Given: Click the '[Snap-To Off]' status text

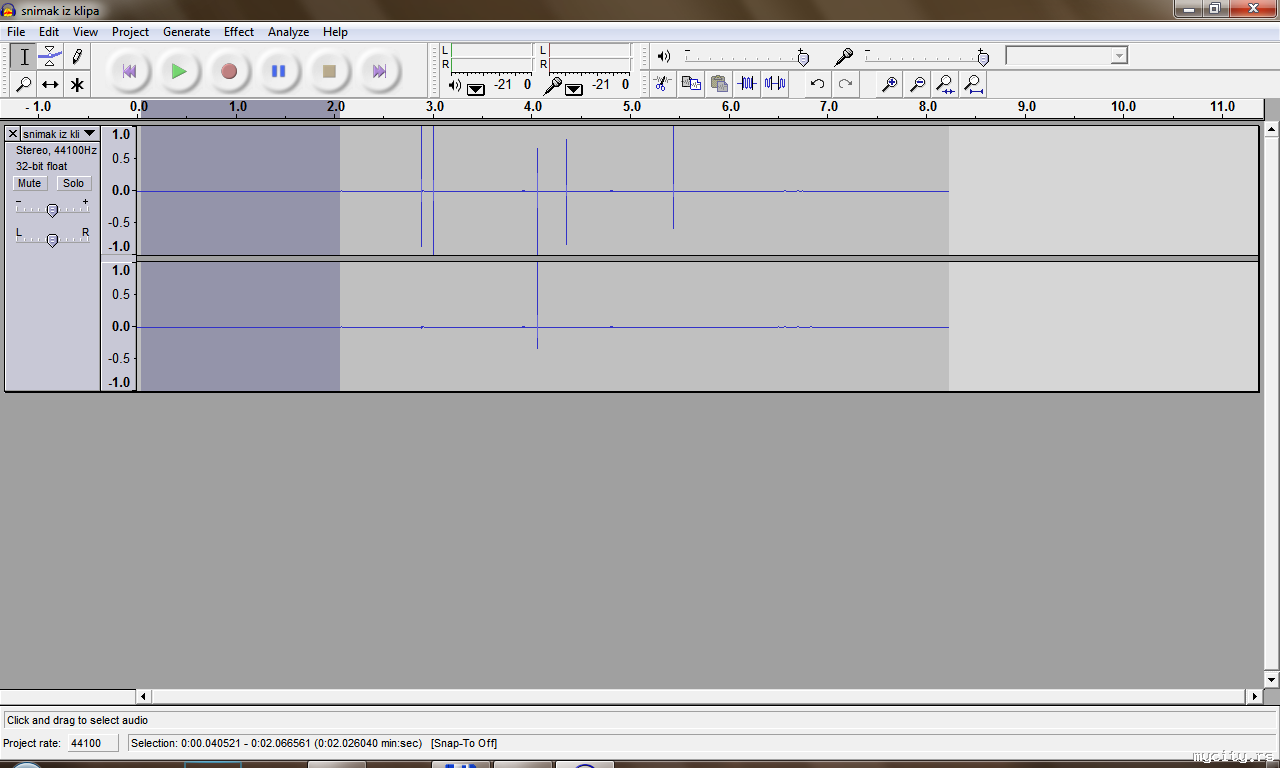Looking at the screenshot, I should 464,743.
